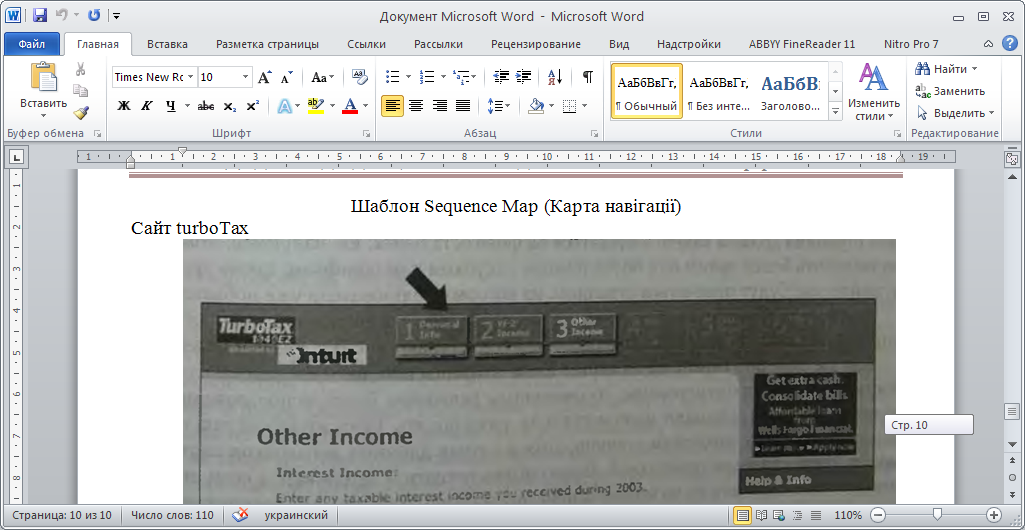Click the Shading paint bucket icon
This screenshot has width=1025, height=530.
click(x=536, y=106)
